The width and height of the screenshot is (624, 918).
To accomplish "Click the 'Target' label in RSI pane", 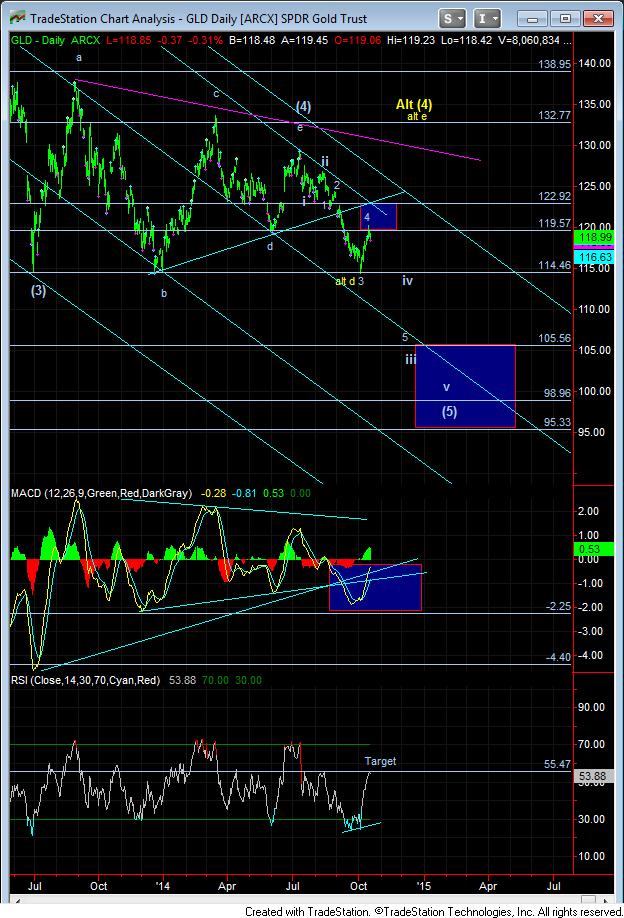I will (380, 761).
